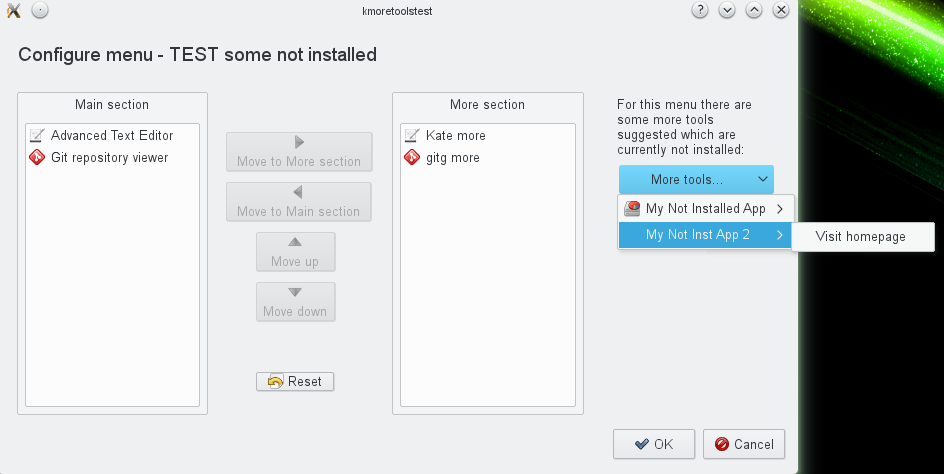
Task: Expand My Not Inst App 2 submenu arrow
Action: (x=779, y=236)
